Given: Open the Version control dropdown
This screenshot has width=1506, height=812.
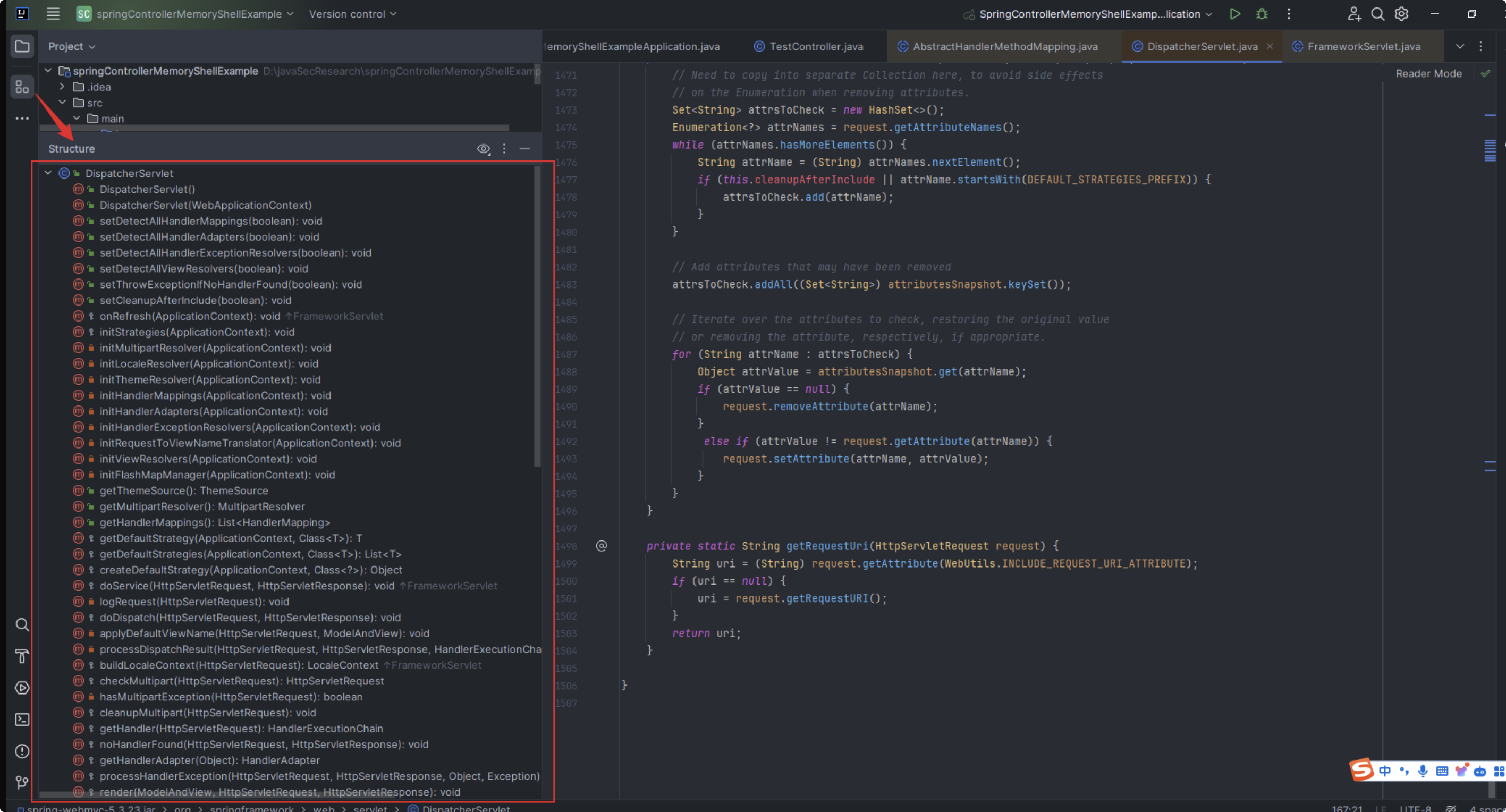Looking at the screenshot, I should (x=352, y=14).
